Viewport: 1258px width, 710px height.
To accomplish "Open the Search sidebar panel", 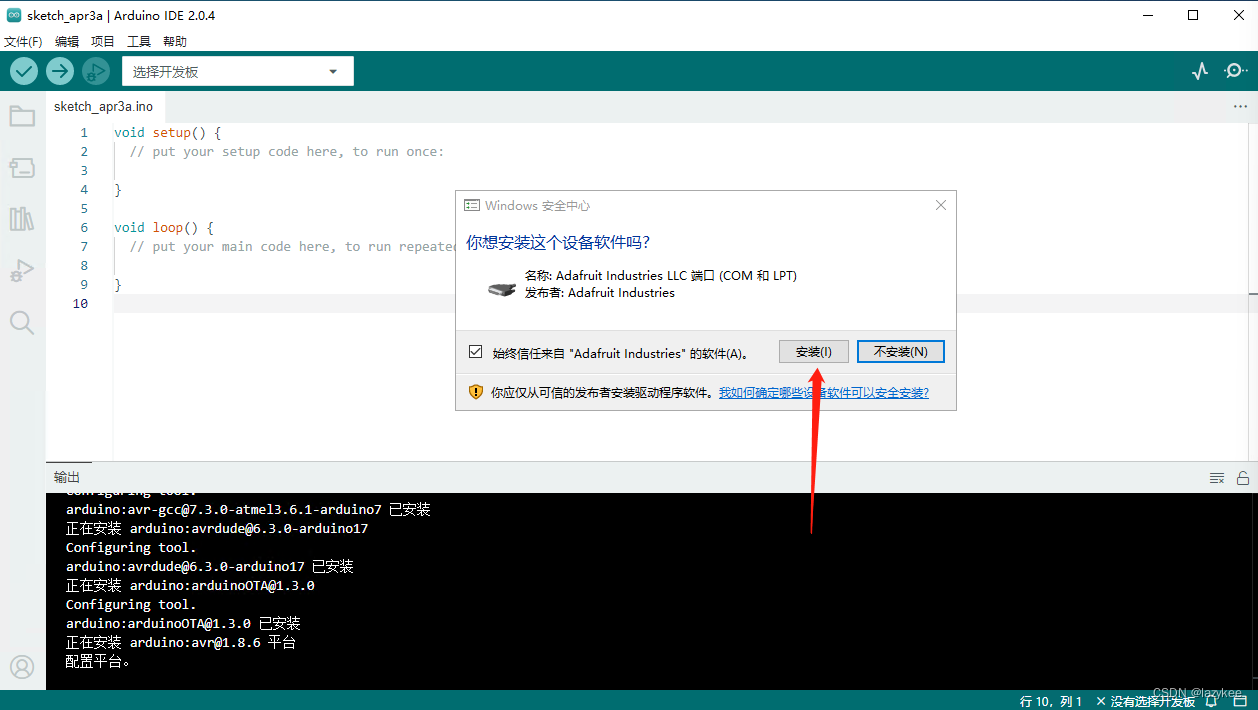I will 22,322.
